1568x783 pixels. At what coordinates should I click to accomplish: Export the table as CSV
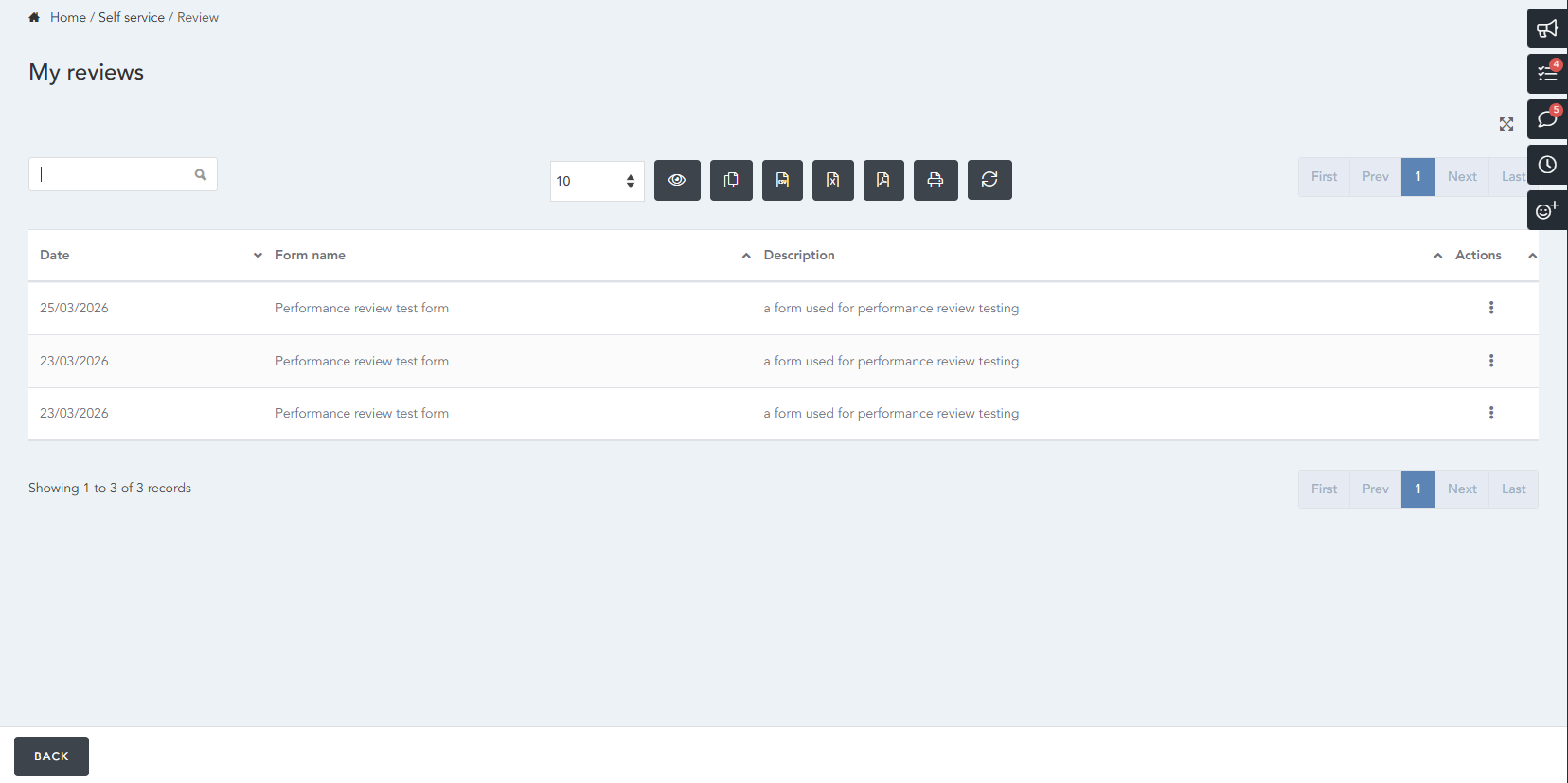click(x=782, y=180)
